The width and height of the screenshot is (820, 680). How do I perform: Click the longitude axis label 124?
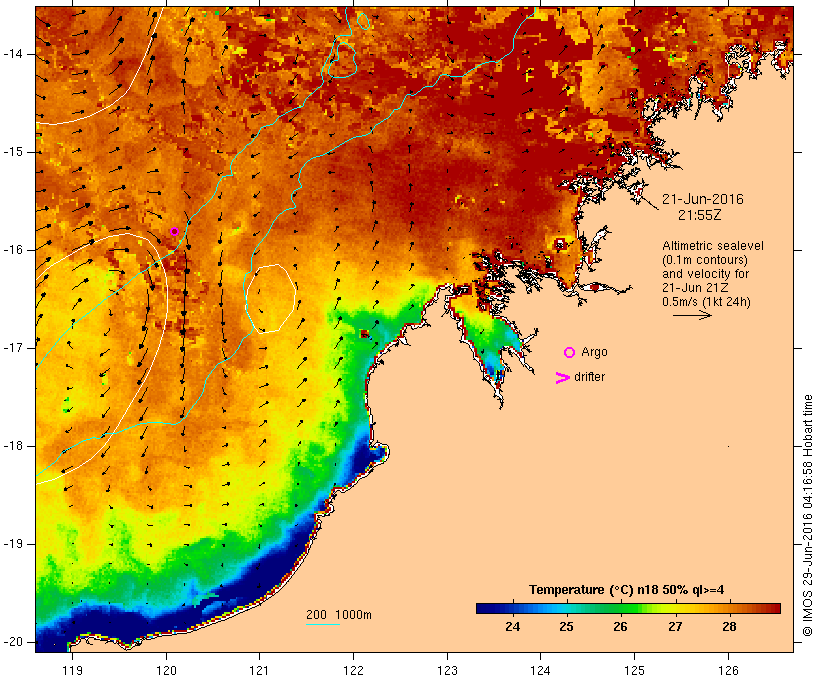click(540, 671)
